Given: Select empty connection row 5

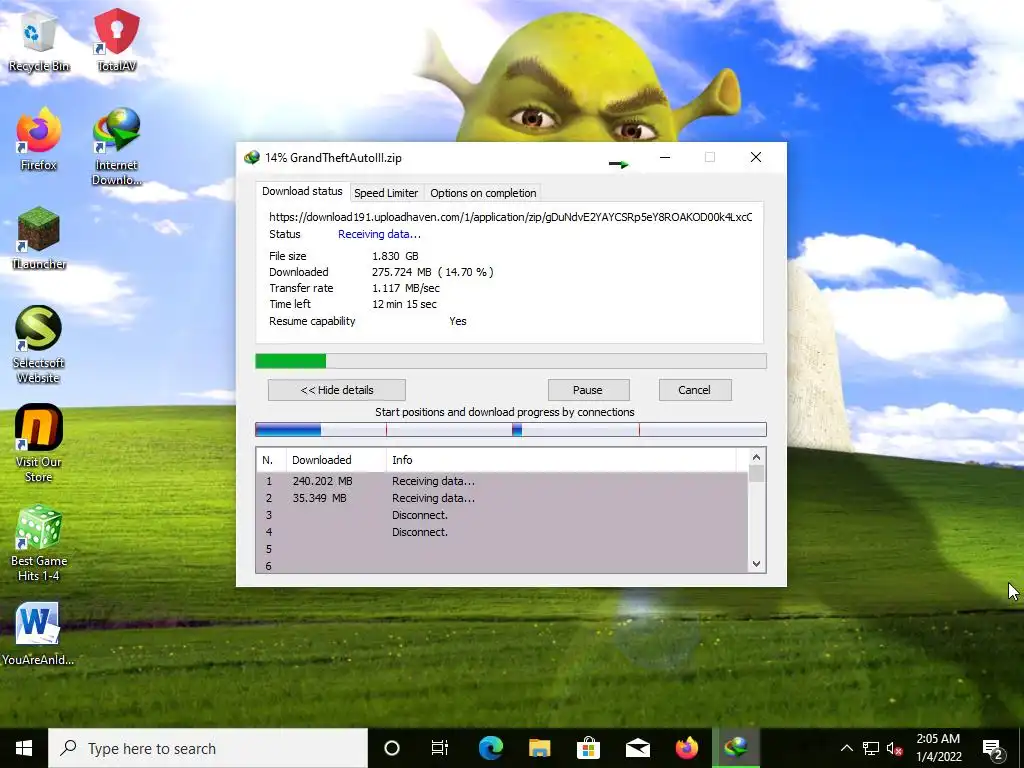Looking at the screenshot, I should tap(502, 549).
